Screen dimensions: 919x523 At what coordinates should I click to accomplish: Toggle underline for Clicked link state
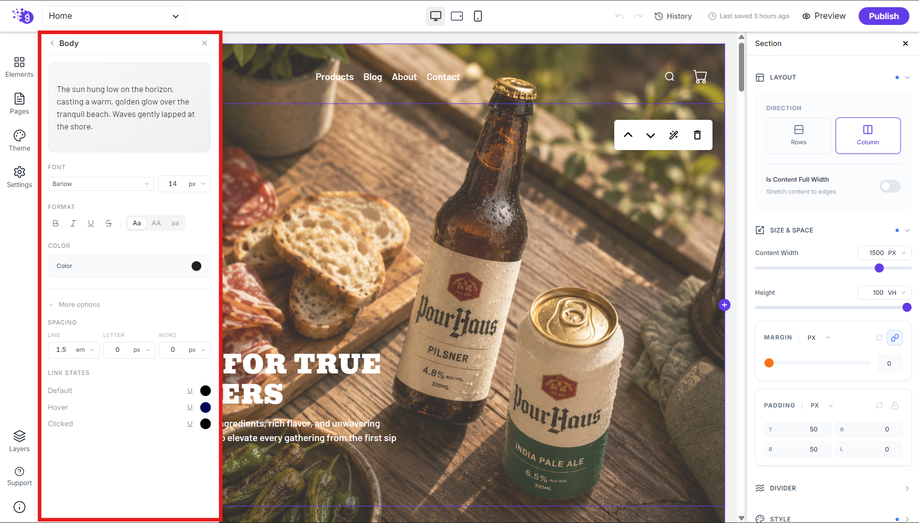click(x=190, y=423)
